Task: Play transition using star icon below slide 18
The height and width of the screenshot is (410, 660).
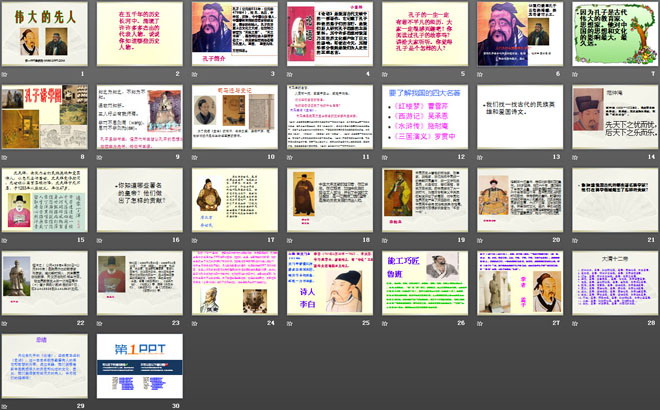Action: (290, 240)
